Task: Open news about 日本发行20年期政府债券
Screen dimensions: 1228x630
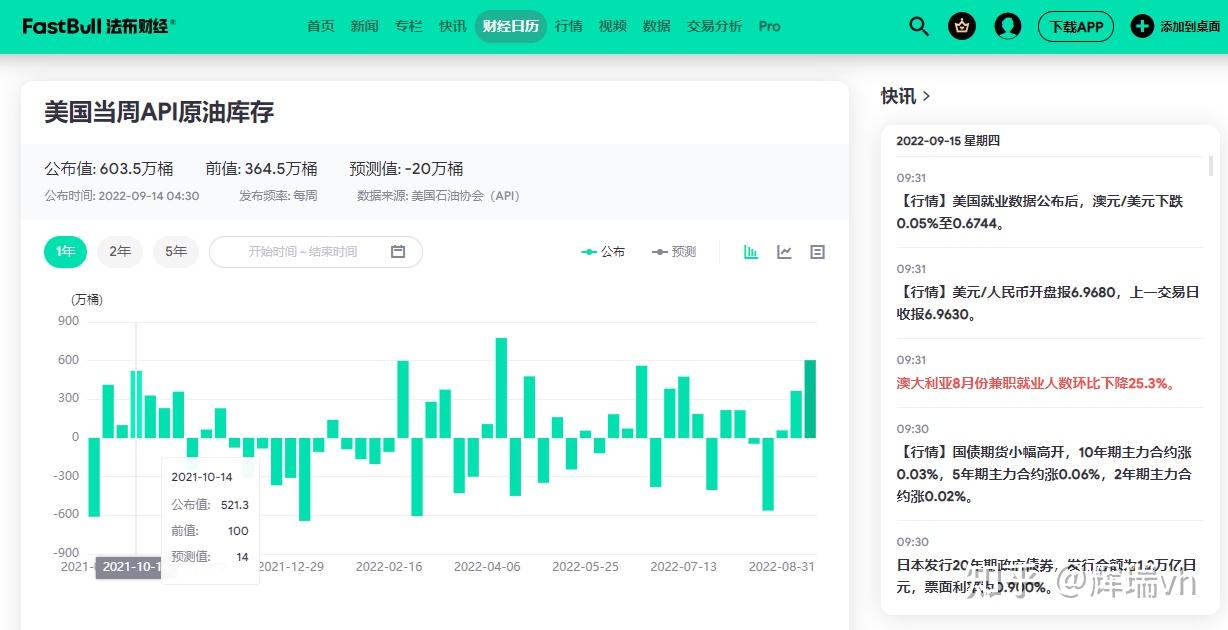Action: click(x=1048, y=575)
